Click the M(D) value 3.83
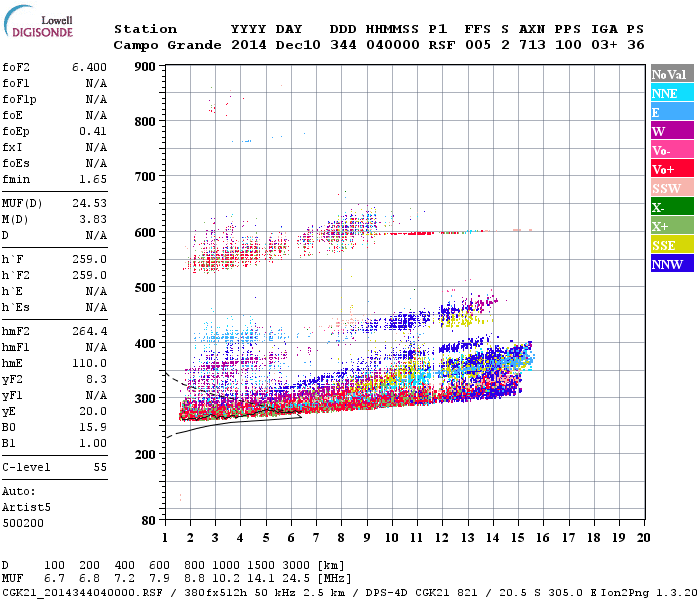The image size is (700, 600). [x=93, y=219]
